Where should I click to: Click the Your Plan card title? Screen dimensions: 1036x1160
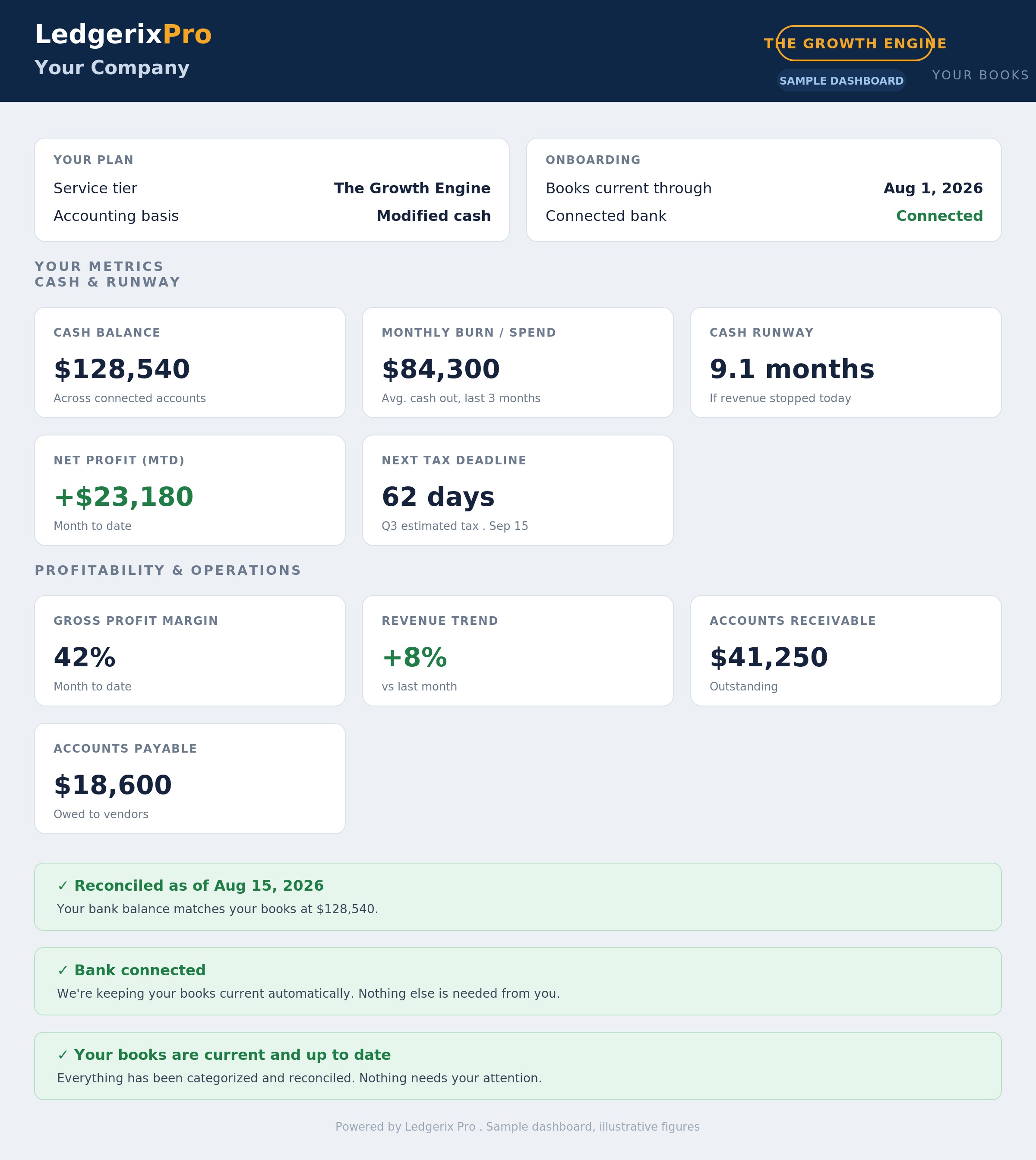pyautogui.click(x=93, y=160)
